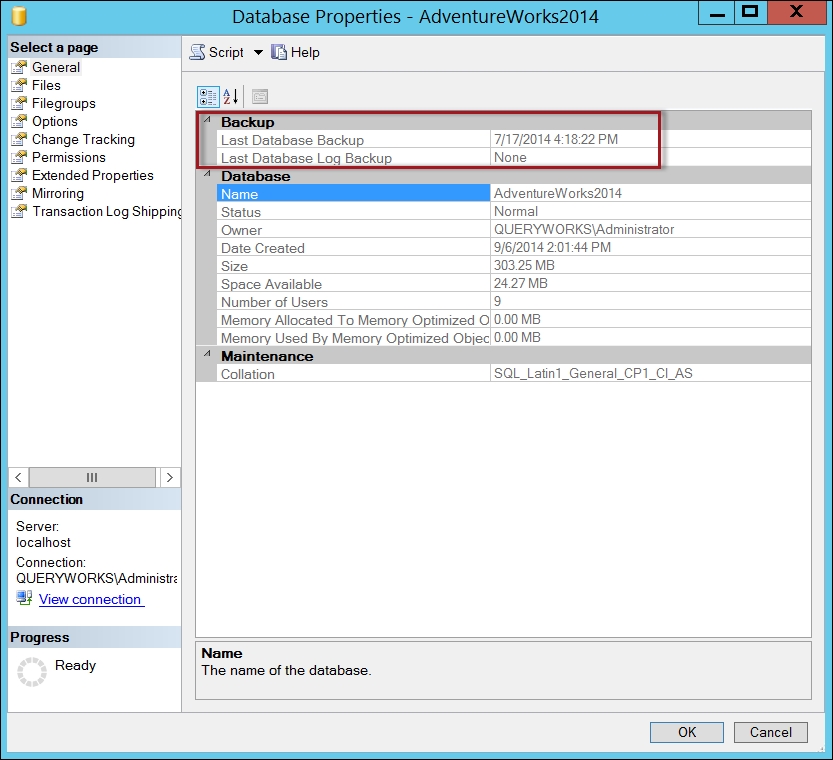The height and width of the screenshot is (760, 833).
Task: Collapse the Maintenance category
Action: (207, 354)
